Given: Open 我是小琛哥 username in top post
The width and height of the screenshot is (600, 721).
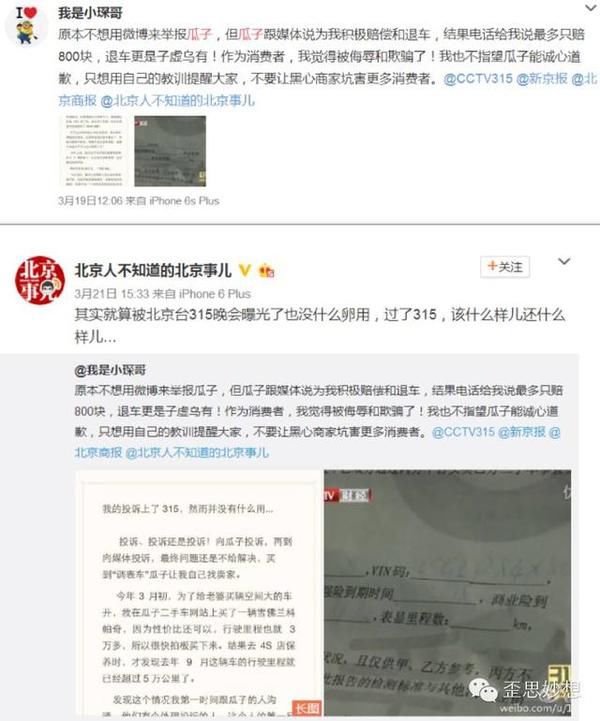Looking at the screenshot, I should click(x=91, y=13).
